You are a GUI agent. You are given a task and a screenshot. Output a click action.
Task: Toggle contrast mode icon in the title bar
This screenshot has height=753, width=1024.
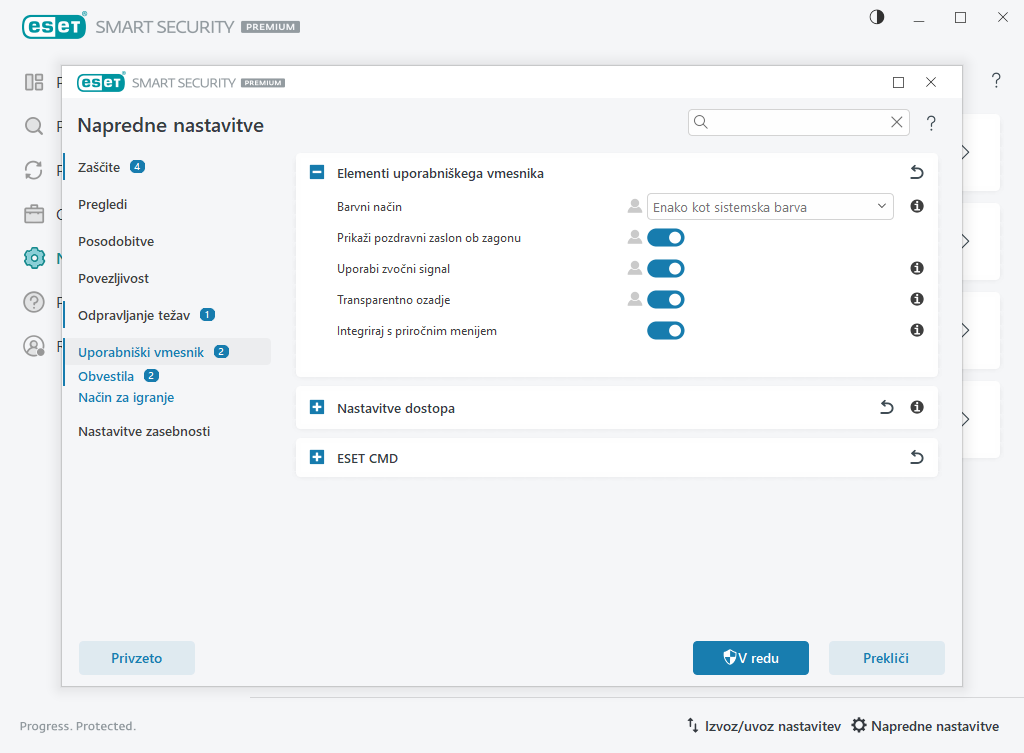coord(877,17)
